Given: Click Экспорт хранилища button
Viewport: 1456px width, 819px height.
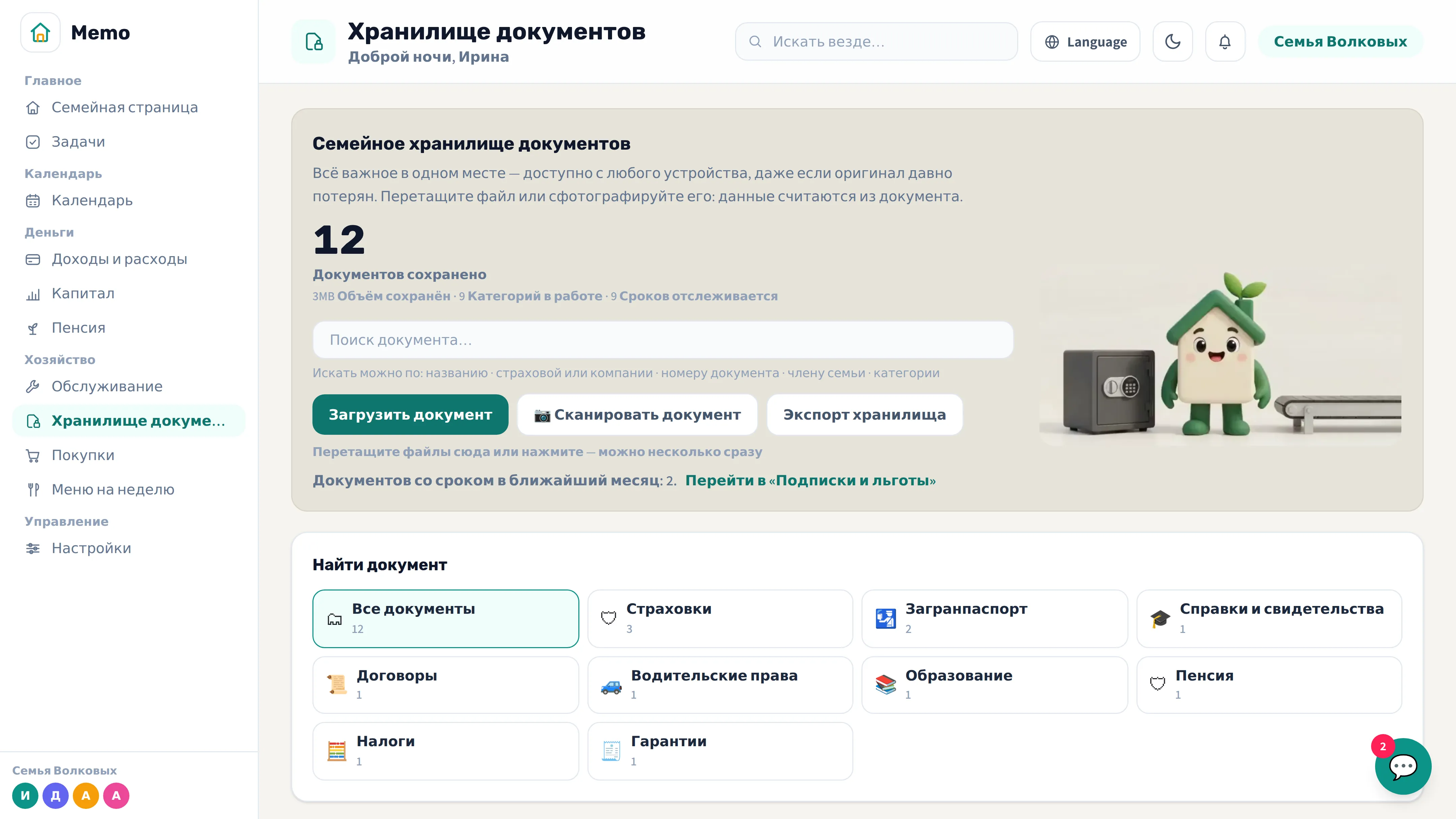Looking at the screenshot, I should (x=864, y=414).
